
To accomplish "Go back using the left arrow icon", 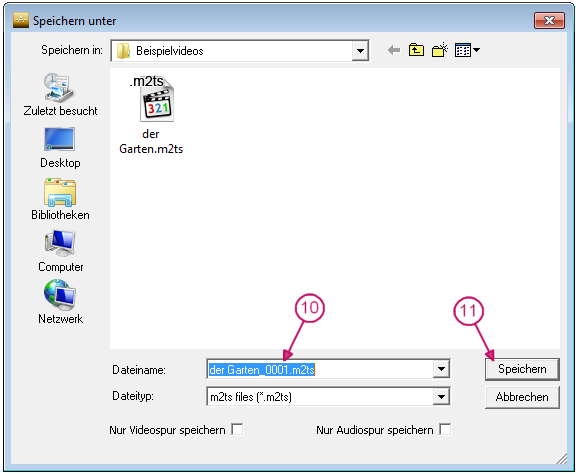I will point(394,50).
